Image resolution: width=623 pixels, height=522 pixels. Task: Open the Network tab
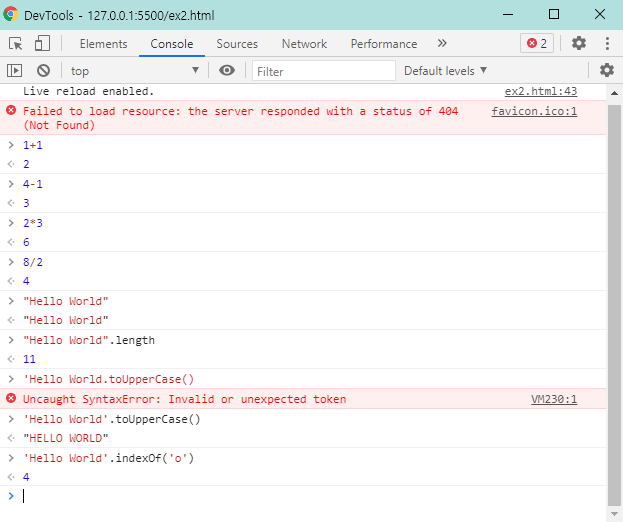(304, 44)
